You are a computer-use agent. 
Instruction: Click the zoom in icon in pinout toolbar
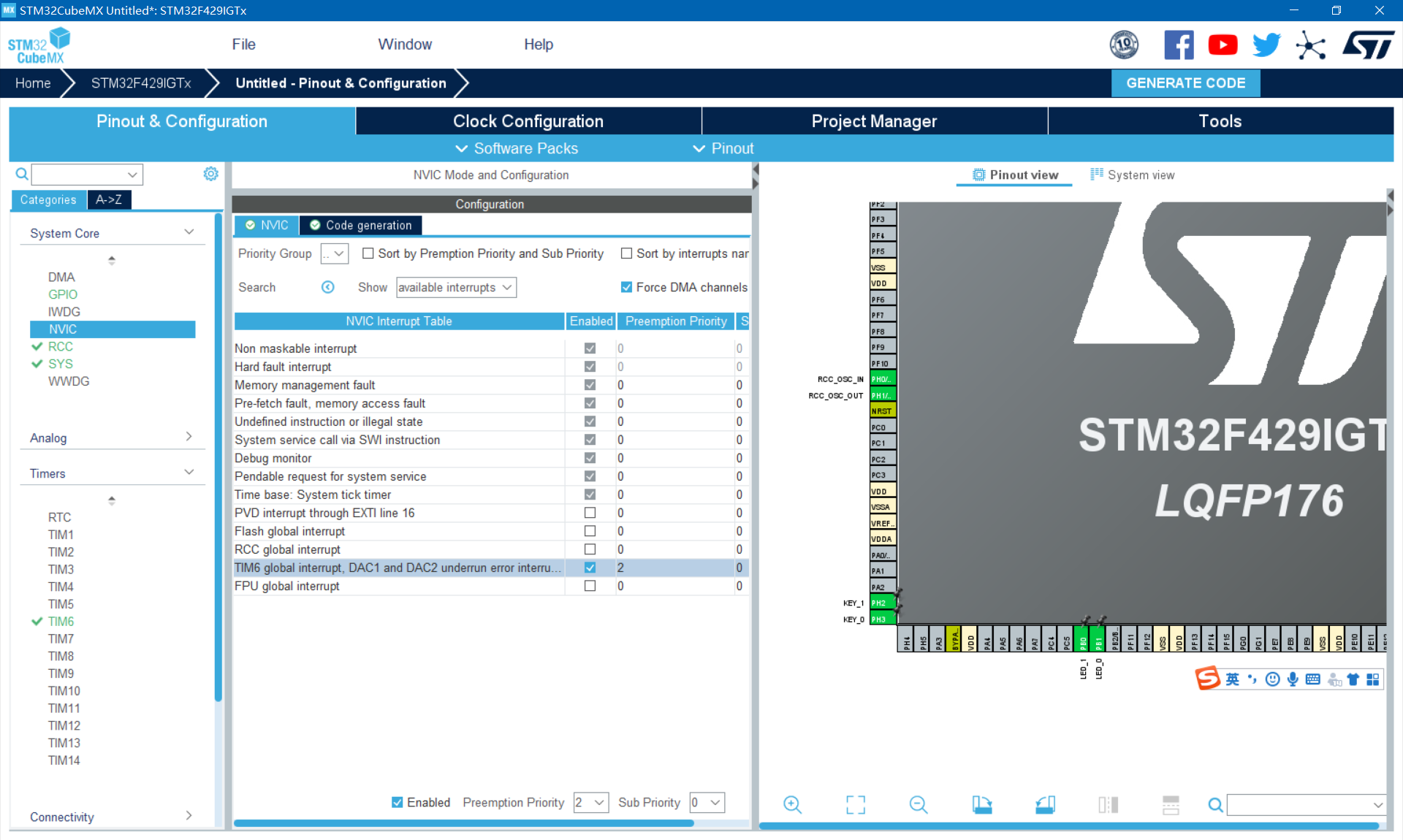pos(792,804)
